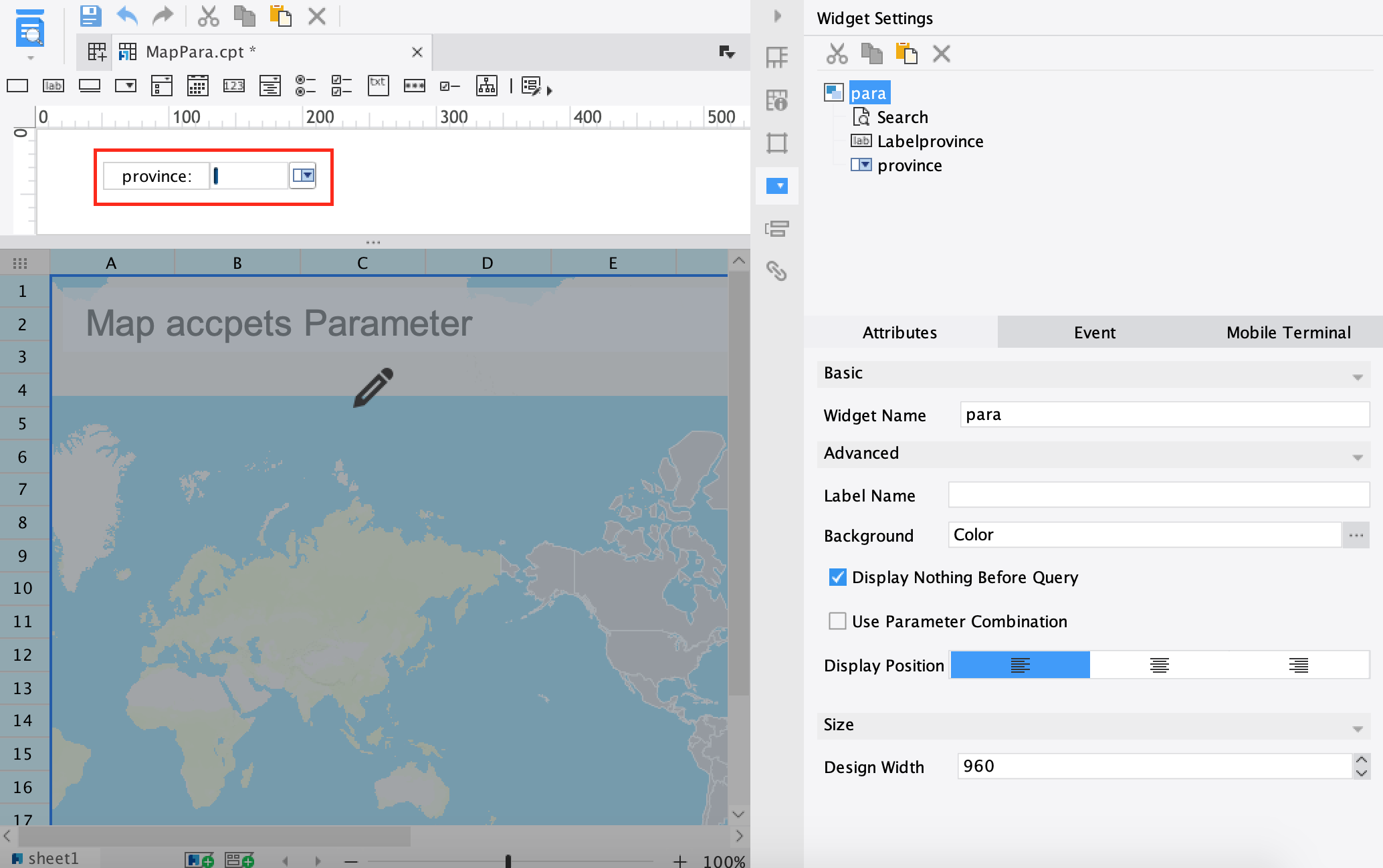Screen dimensions: 1383x868
Task: Collapse the Advanced section
Action: (x=1358, y=457)
